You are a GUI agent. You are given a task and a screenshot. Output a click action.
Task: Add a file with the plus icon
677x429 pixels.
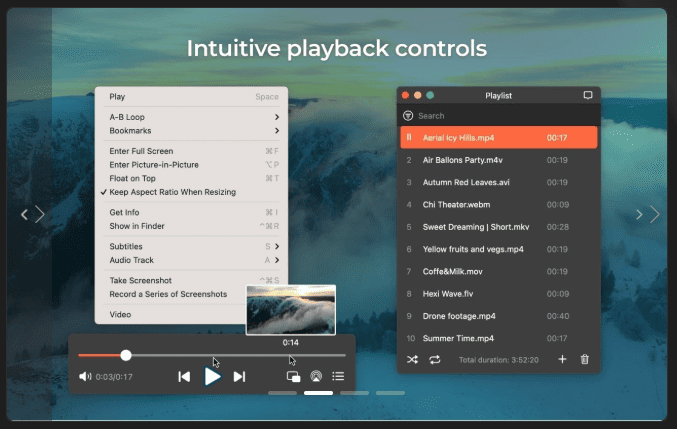click(562, 359)
